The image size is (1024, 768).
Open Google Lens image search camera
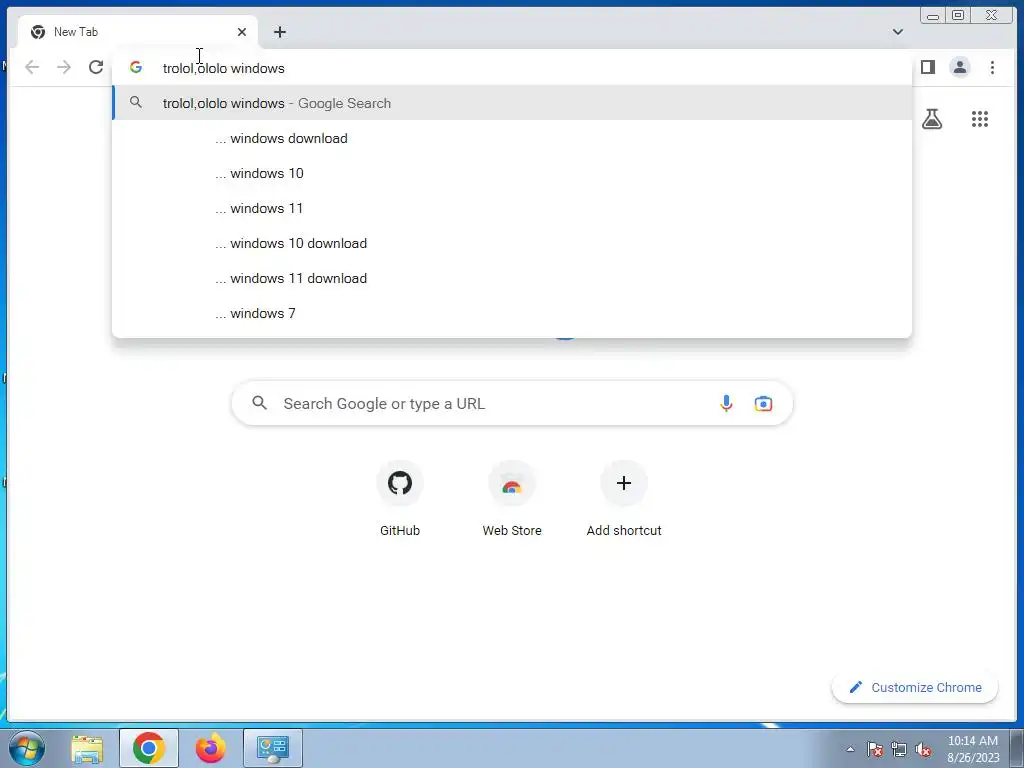[763, 404]
